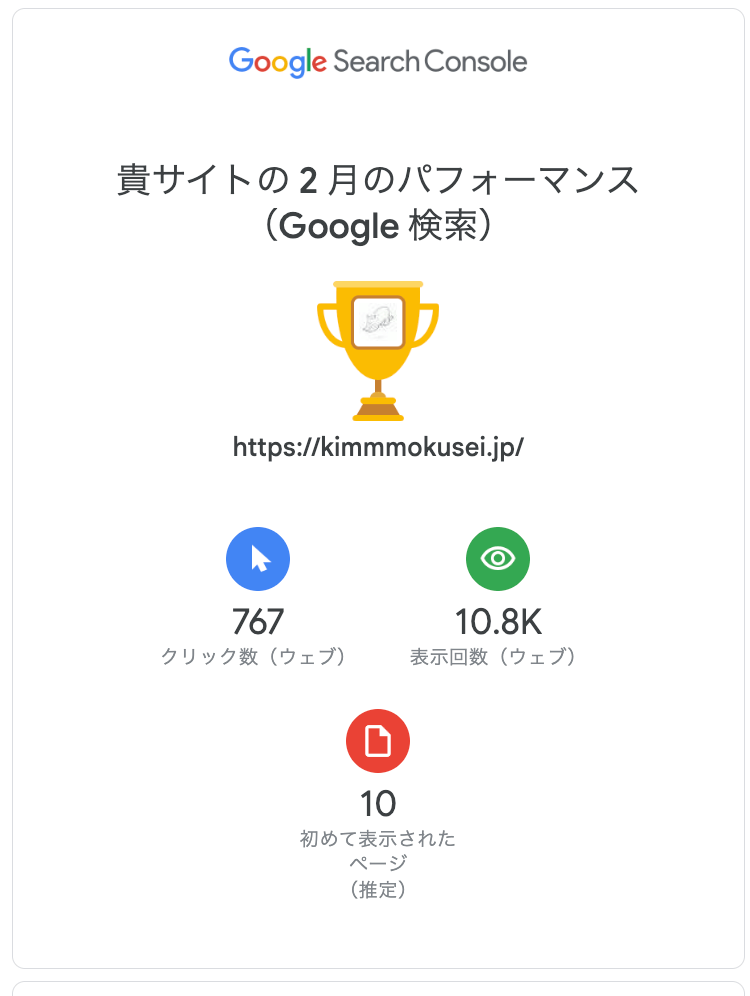Click the 初めて表示された label text
This screenshot has height=996, width=750.
point(378,838)
